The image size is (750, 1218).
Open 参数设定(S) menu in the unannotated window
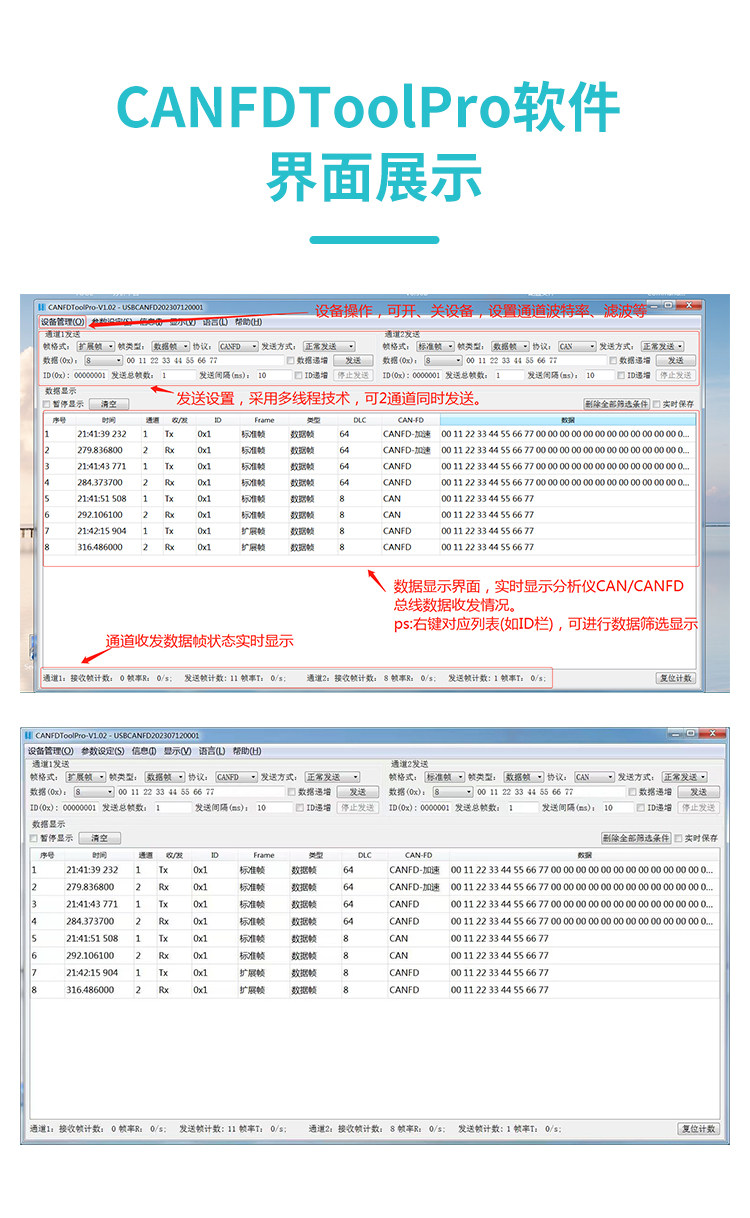coord(103,751)
